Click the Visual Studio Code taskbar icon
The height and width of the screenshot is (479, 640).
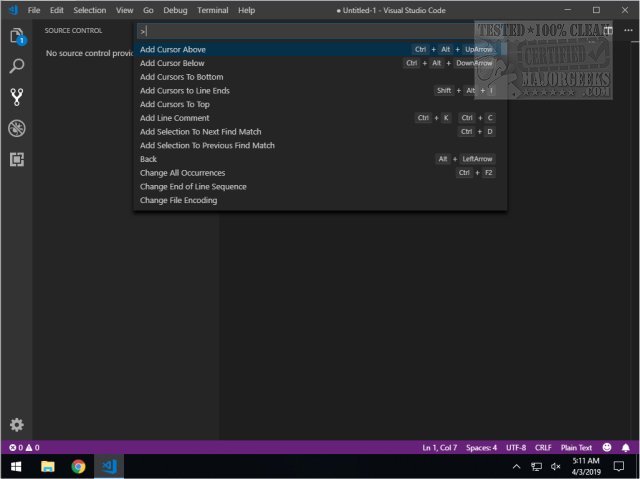click(109, 466)
